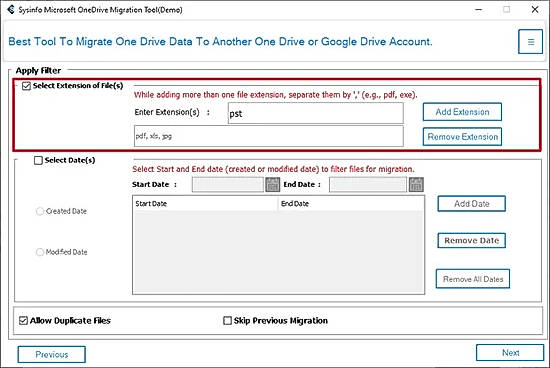This screenshot has width=550, height=368.
Task: Uncheck Allow Duplicate Files
Action: pos(24,320)
